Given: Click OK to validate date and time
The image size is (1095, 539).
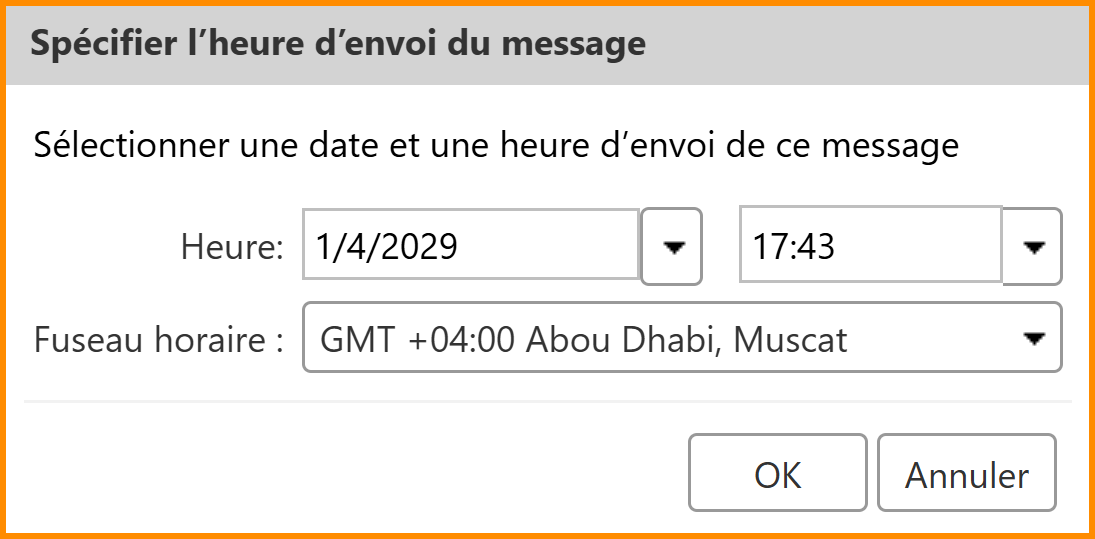Looking at the screenshot, I should 777,475.
